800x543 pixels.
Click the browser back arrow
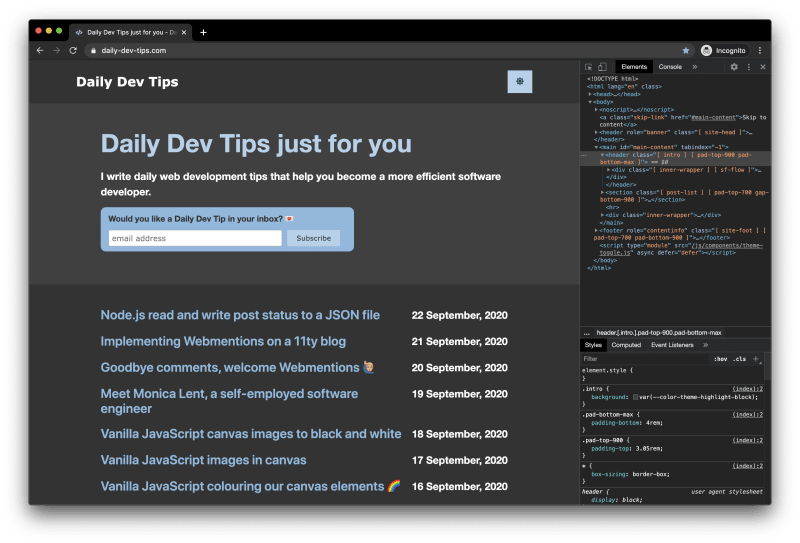point(40,51)
